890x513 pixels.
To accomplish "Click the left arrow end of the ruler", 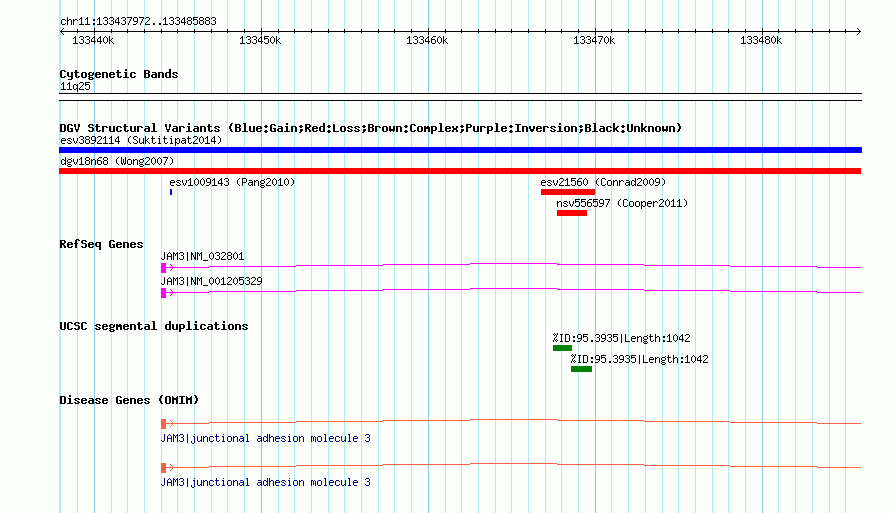I will [62, 31].
